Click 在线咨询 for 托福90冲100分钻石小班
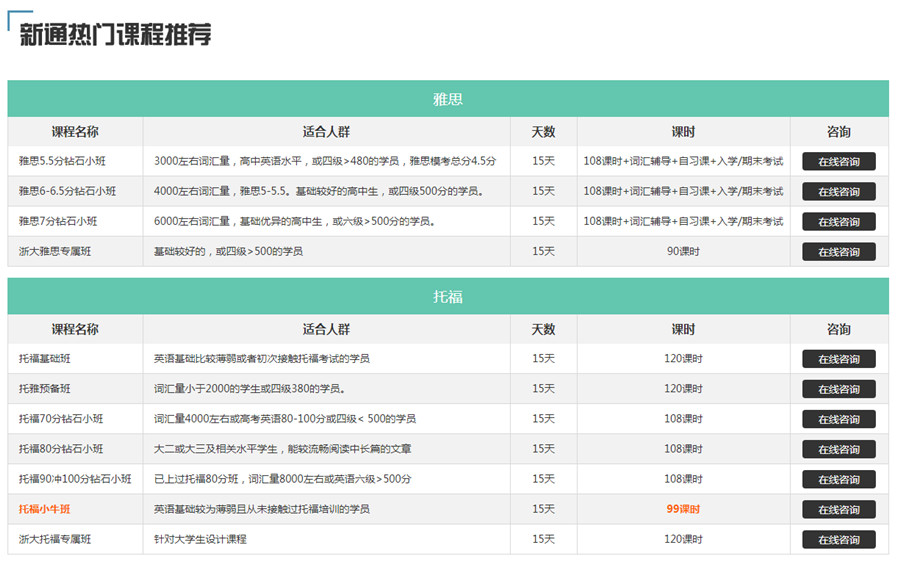This screenshot has height=561, width=900. (838, 479)
